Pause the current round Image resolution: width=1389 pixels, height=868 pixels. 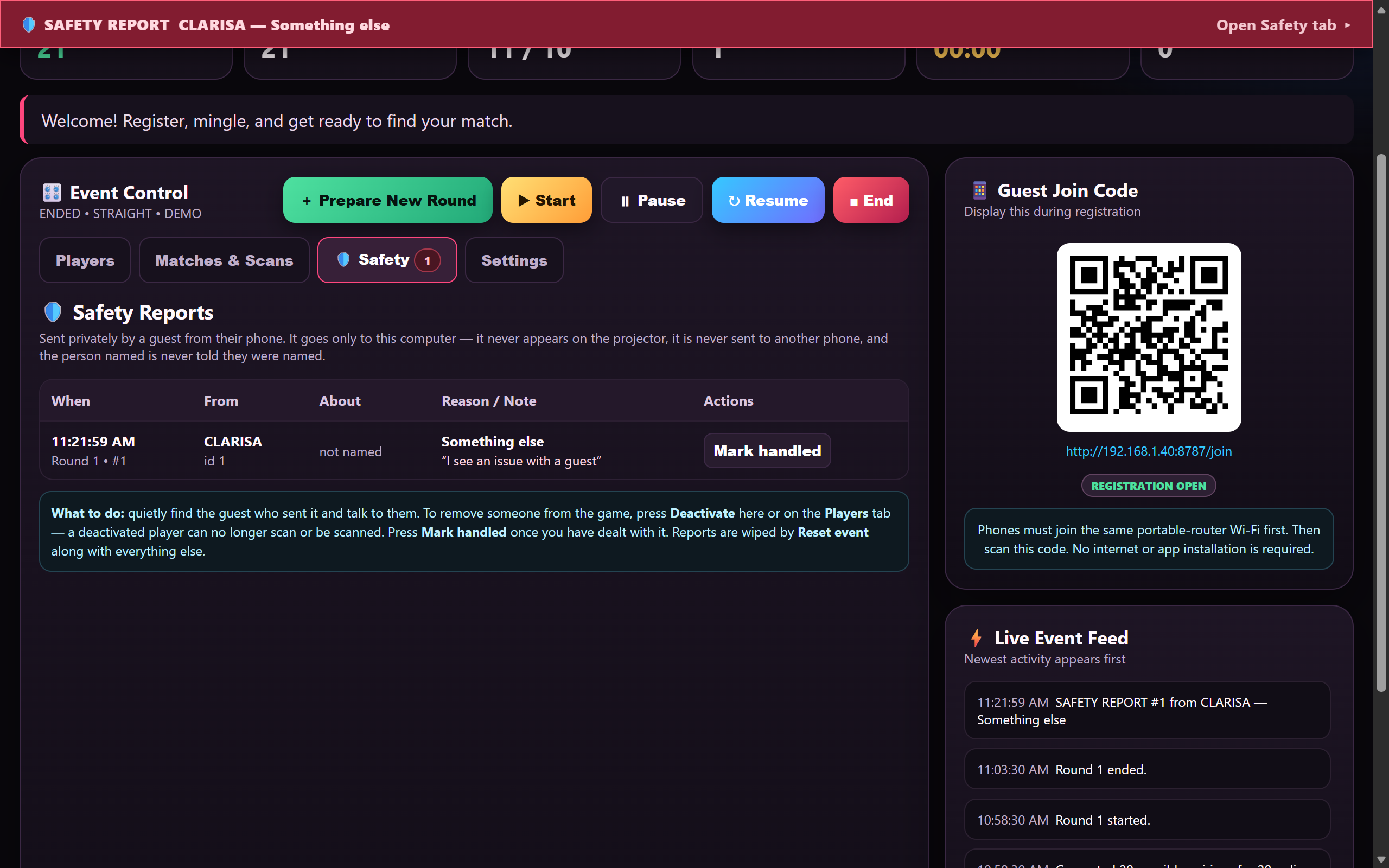pos(652,200)
